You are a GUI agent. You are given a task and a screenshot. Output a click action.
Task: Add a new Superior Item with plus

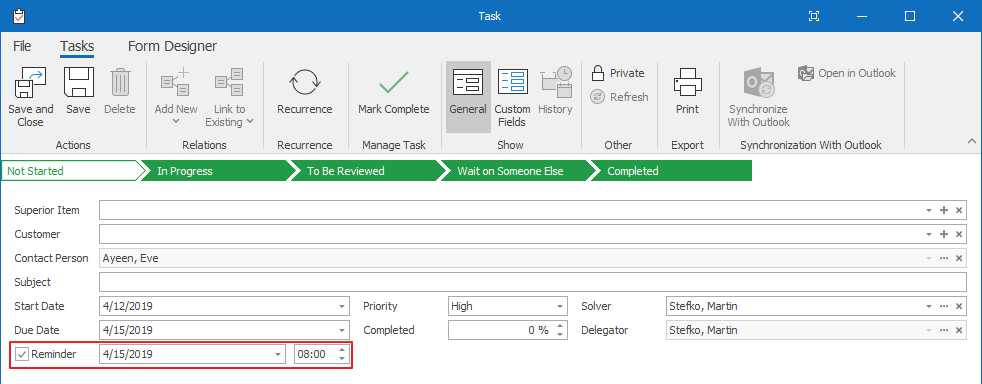point(944,210)
